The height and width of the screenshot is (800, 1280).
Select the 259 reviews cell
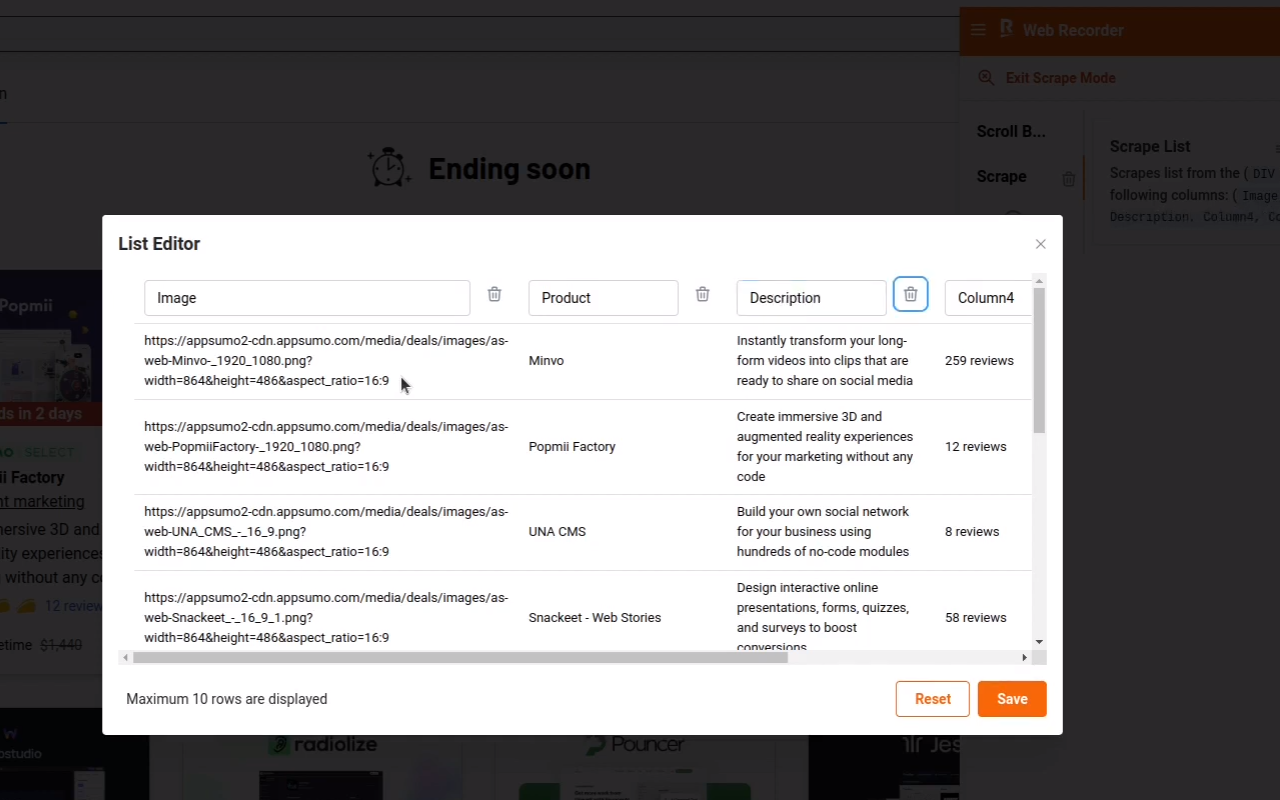point(979,360)
